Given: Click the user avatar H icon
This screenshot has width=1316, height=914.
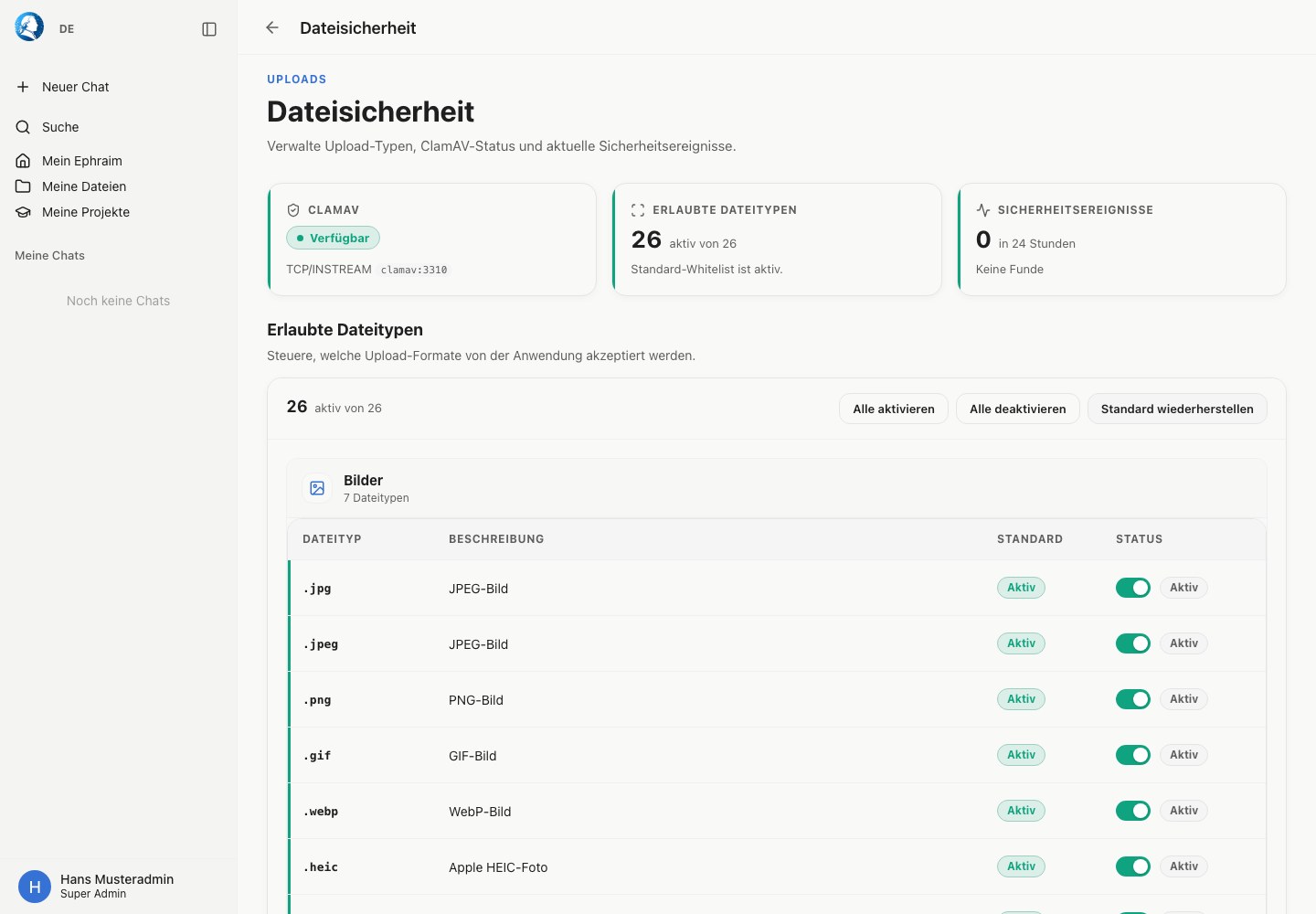Looking at the screenshot, I should 35,887.
